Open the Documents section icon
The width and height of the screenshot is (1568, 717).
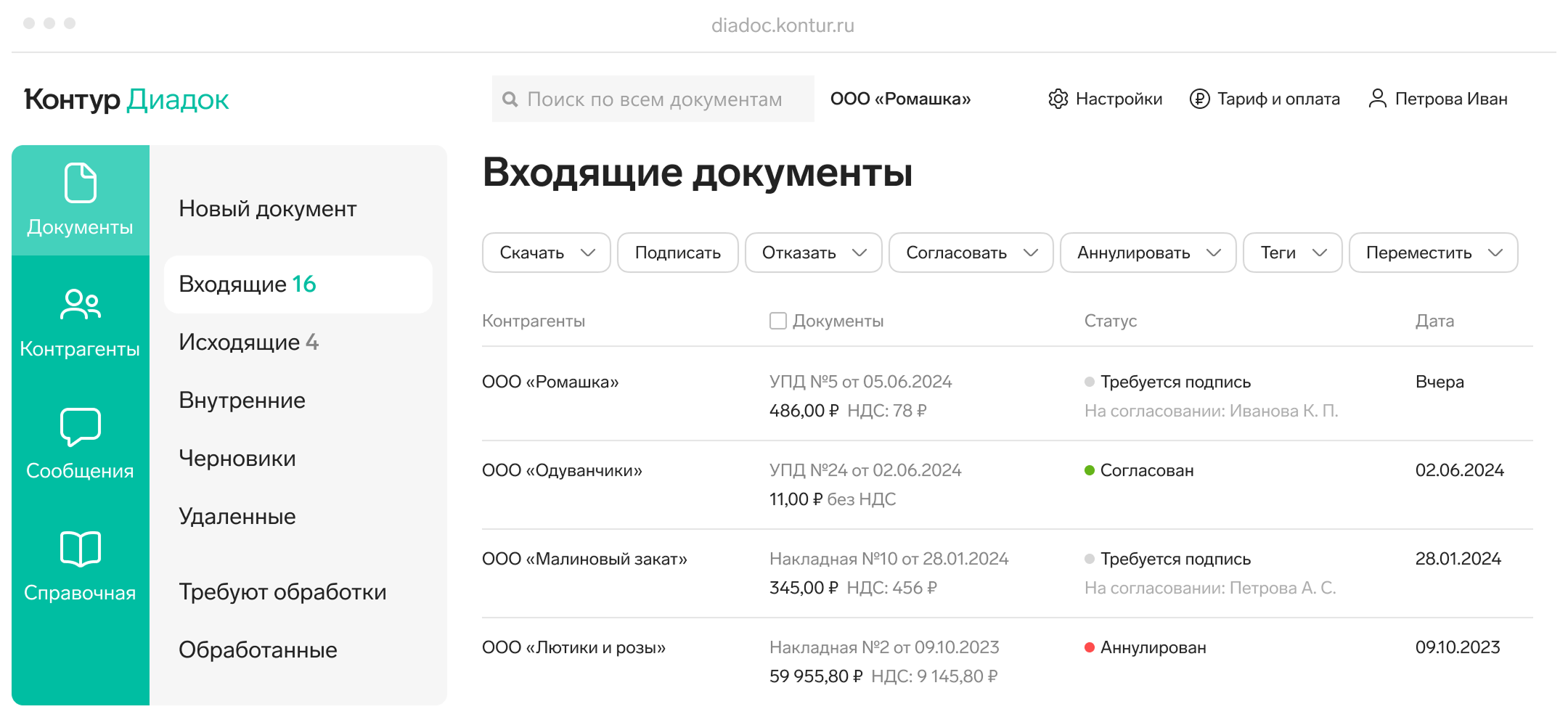pos(80,183)
